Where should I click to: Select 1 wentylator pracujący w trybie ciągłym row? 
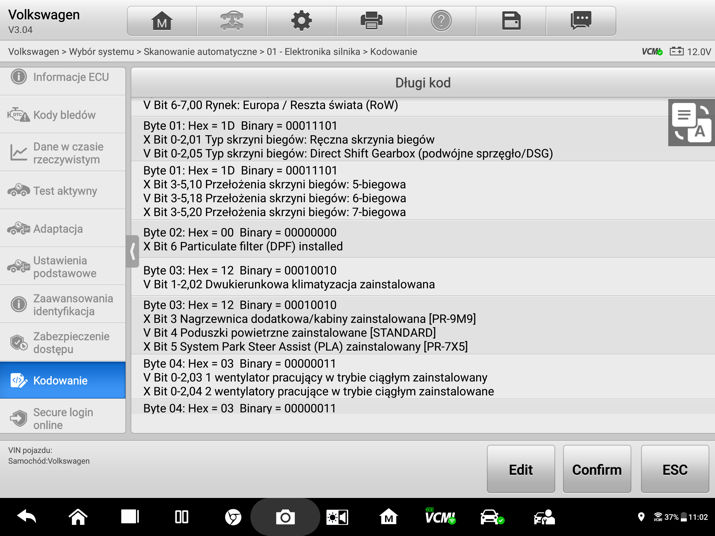pos(315,378)
